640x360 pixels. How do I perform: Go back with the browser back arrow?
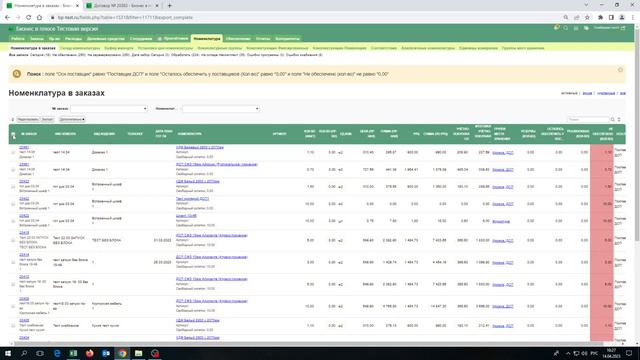[x=7, y=18]
